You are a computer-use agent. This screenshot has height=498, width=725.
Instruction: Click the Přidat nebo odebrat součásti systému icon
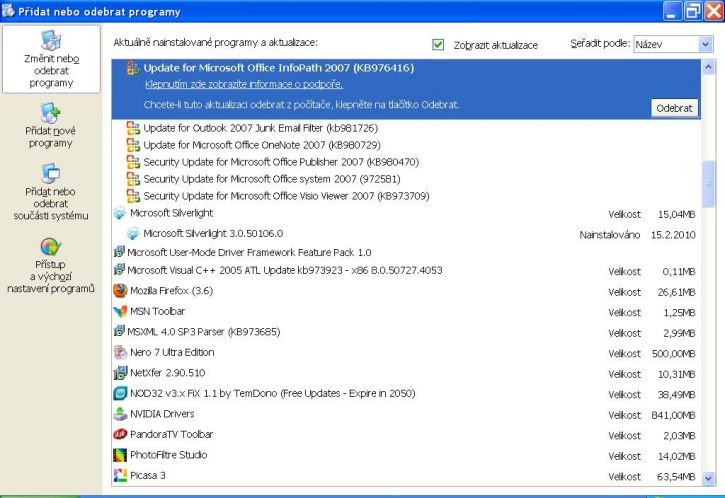point(50,173)
